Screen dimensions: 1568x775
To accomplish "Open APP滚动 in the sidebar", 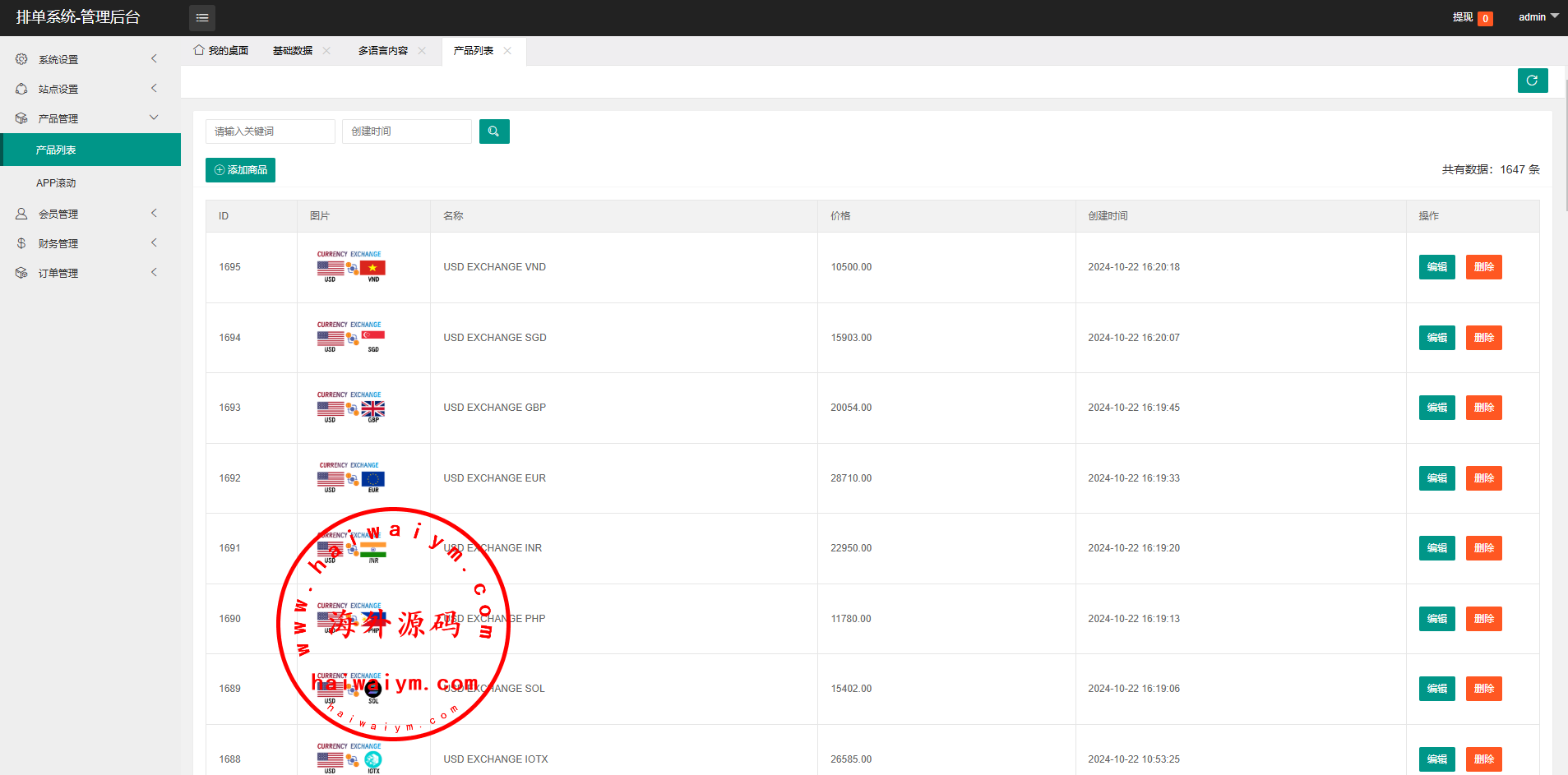I will (x=56, y=183).
